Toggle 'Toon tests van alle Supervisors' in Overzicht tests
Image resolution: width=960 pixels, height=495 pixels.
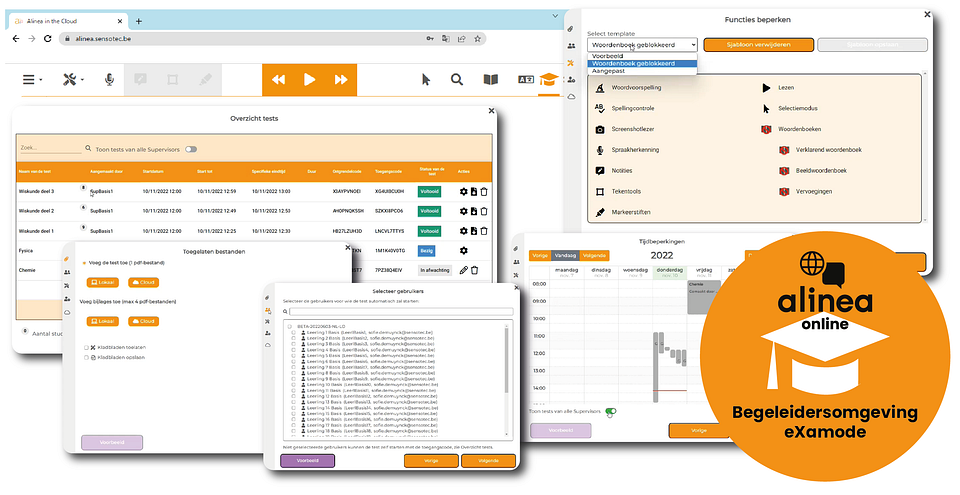[x=191, y=149]
